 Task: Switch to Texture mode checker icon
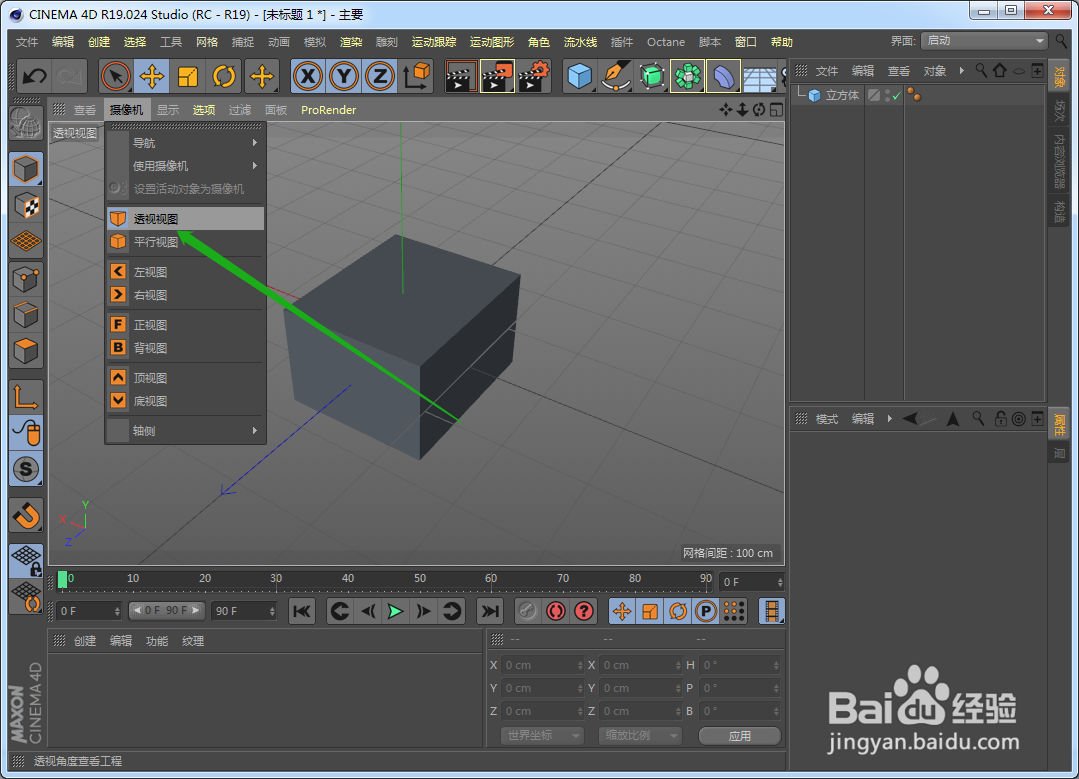click(25, 205)
